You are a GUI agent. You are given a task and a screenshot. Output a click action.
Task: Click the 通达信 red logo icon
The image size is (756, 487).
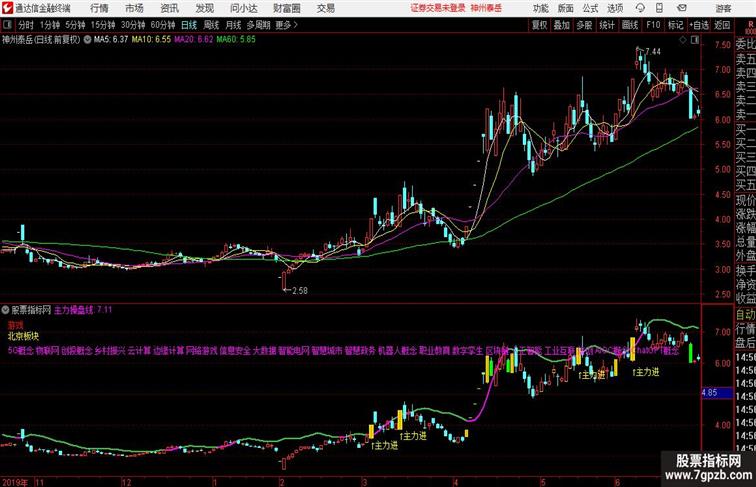coord(7,8)
